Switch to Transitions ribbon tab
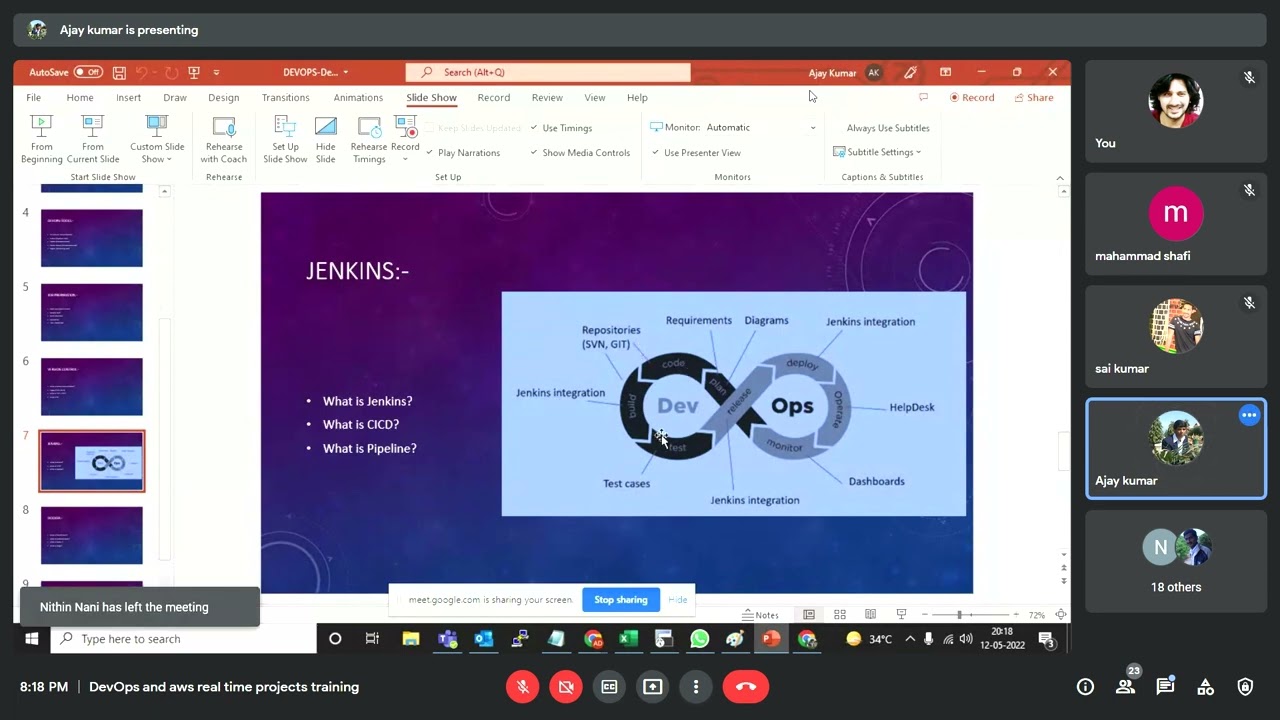This screenshot has height=720, width=1280. [x=286, y=98]
